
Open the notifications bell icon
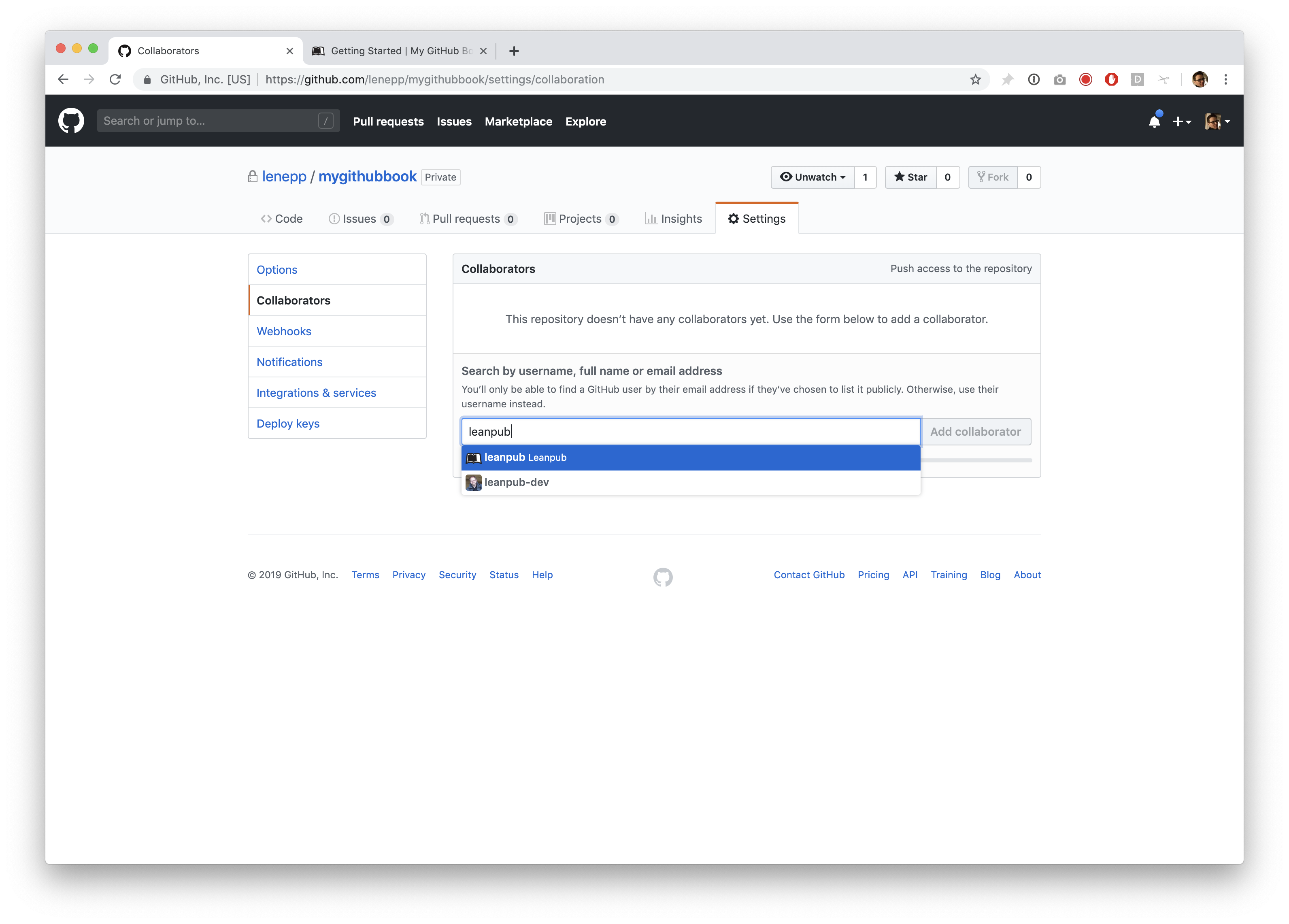tap(1154, 122)
